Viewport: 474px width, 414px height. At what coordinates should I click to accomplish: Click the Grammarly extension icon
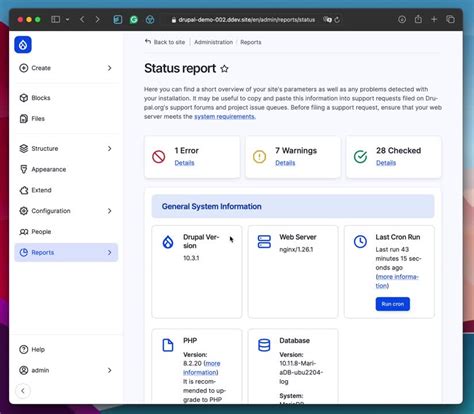pos(134,20)
